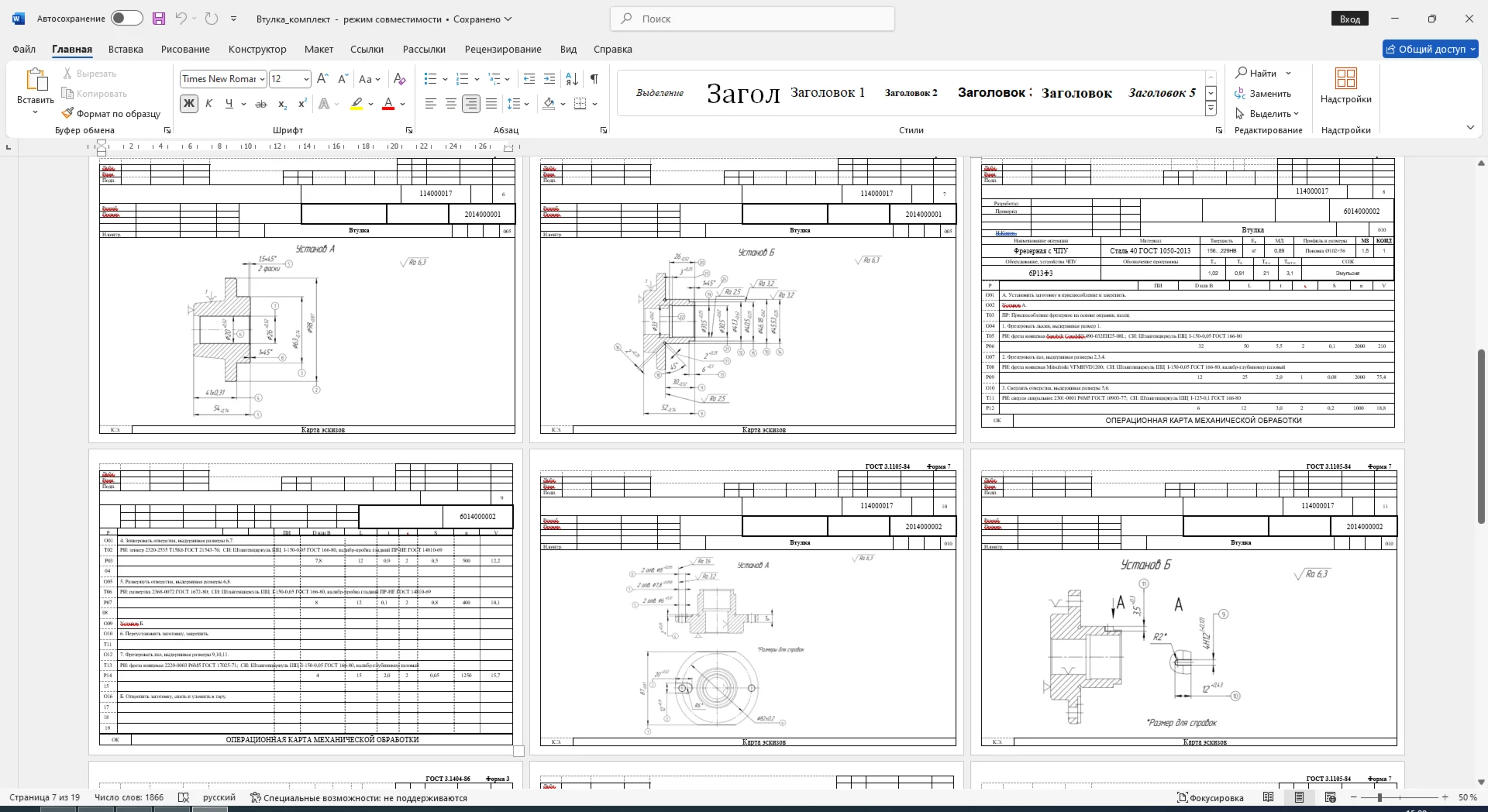Collapse the ribbon with the chevron
Screen dimensions: 1488x812
point(1470,128)
